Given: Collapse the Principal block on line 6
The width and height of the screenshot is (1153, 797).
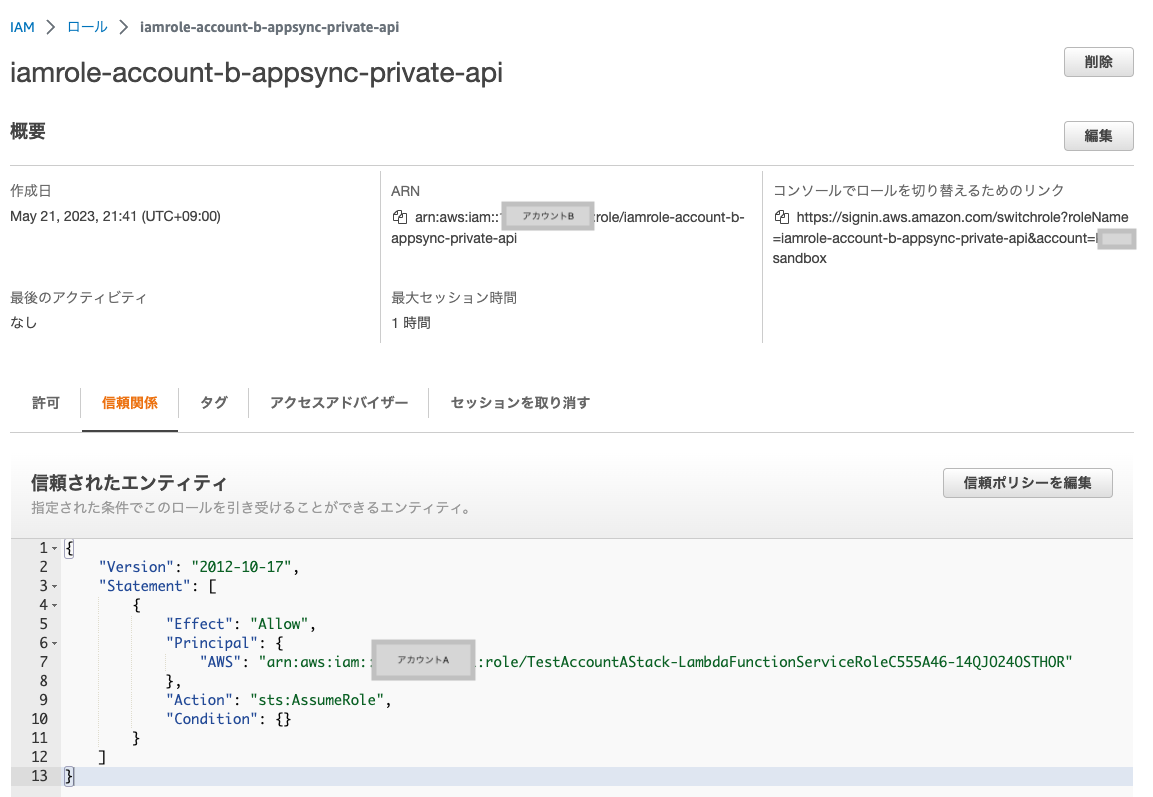Looking at the screenshot, I should point(53,642).
